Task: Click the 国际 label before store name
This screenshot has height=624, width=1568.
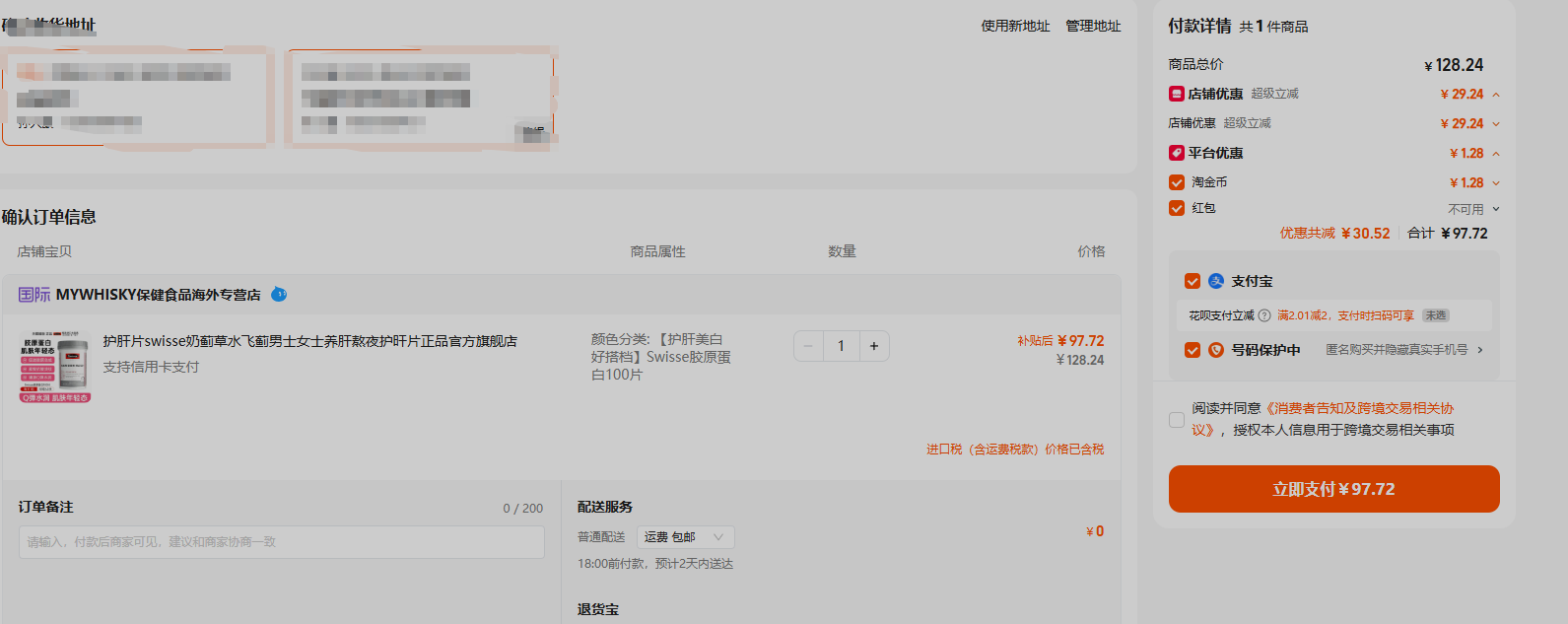Action: 34,295
